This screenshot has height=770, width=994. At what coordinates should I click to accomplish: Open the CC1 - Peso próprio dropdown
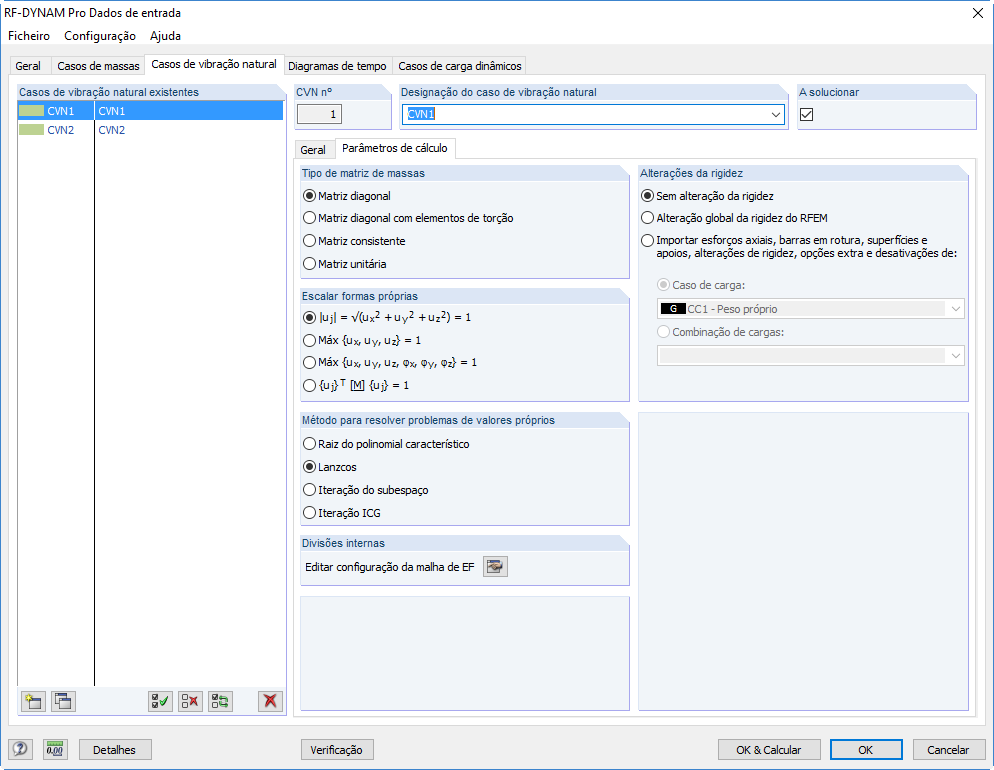point(811,309)
